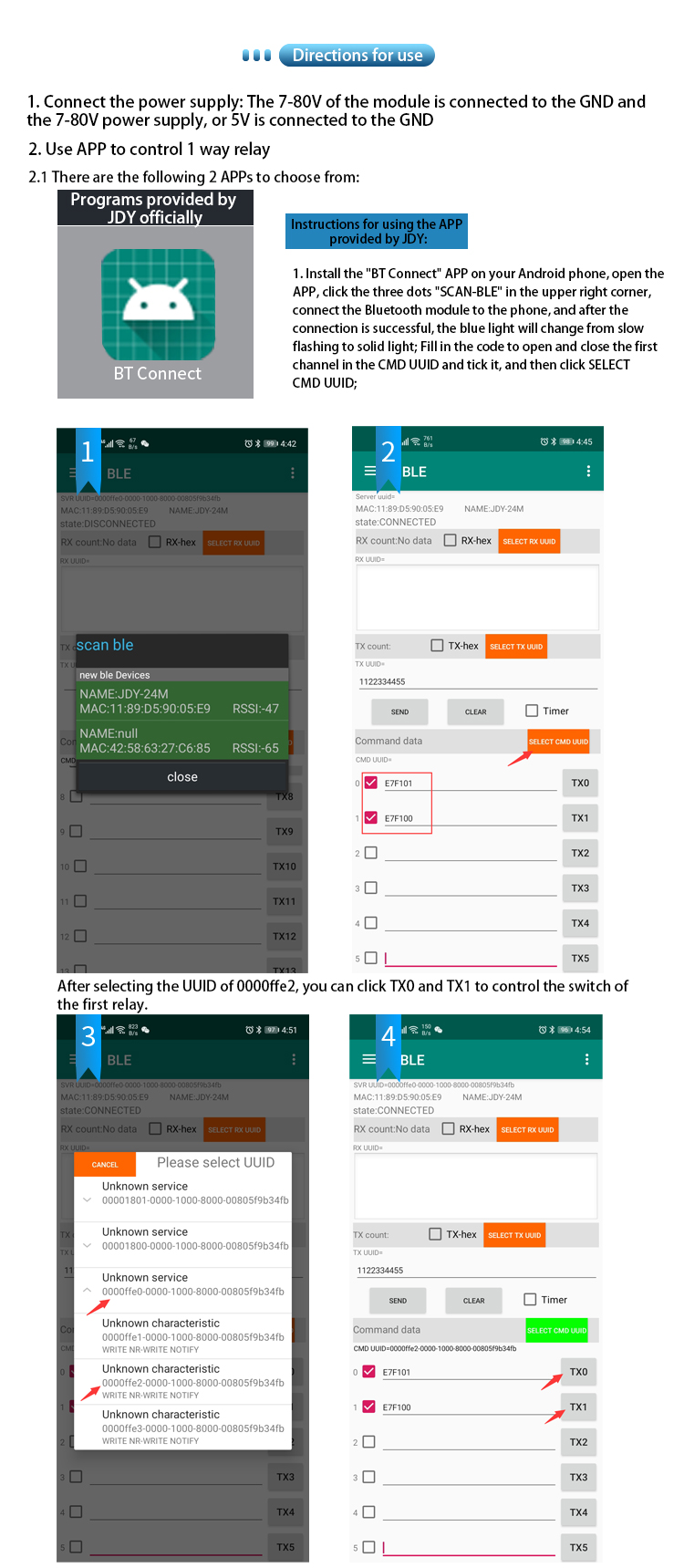Open three-dots overflow menu in screenshot 4
This screenshot has width=684, height=1568.
click(x=586, y=1059)
